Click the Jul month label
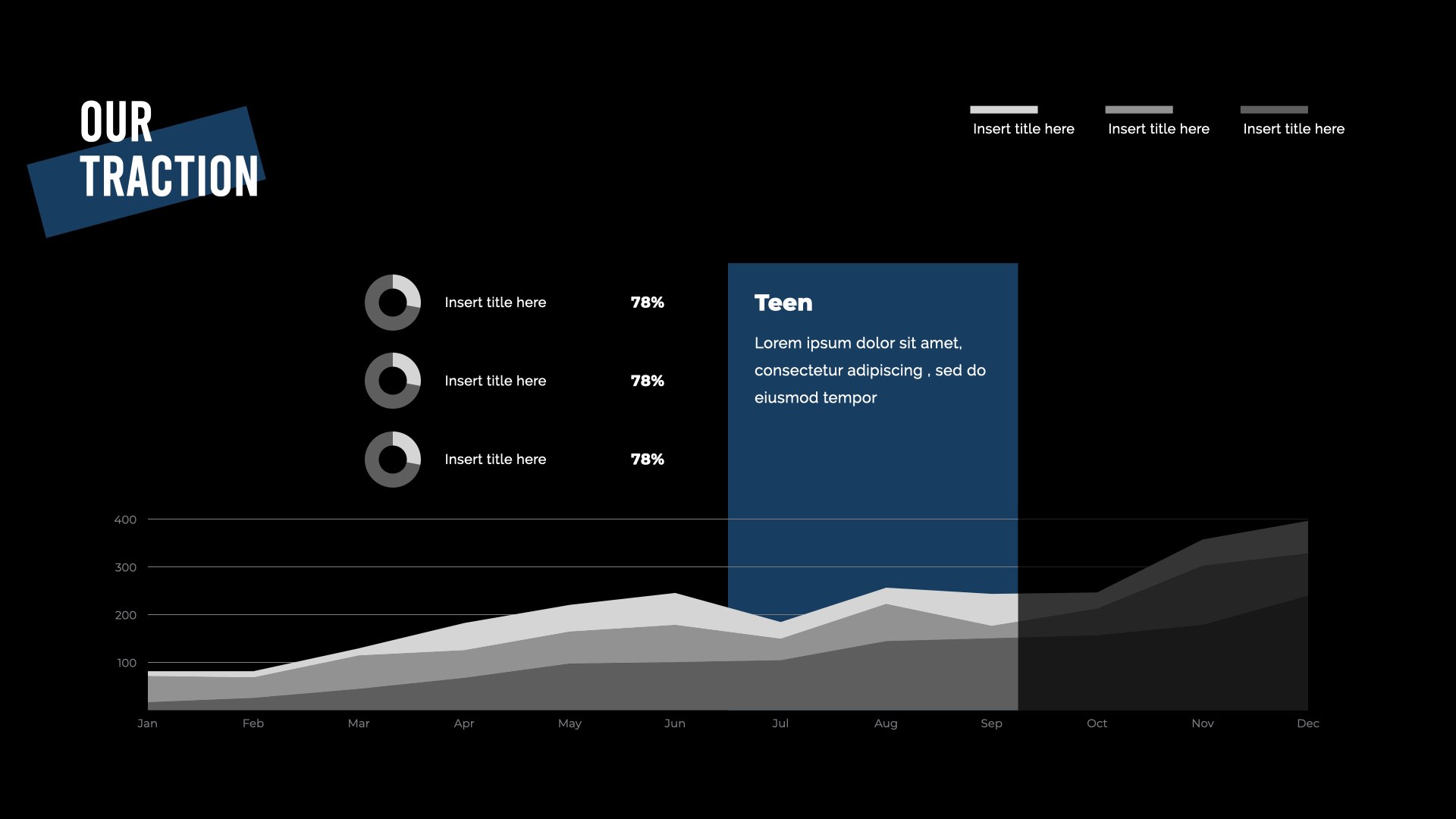Viewport: 1456px width, 819px height. [x=780, y=723]
